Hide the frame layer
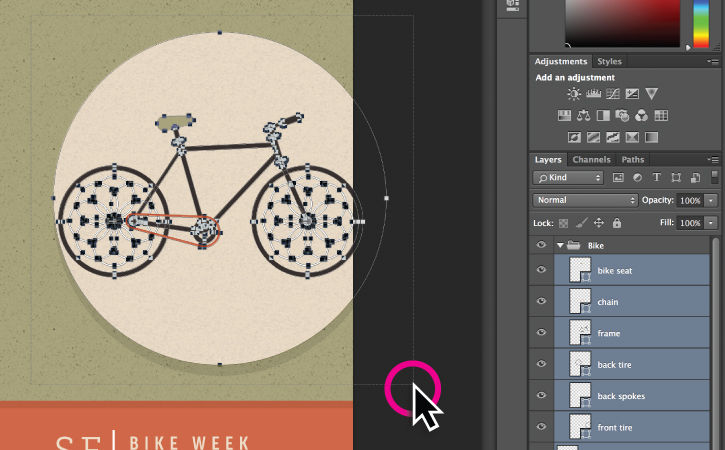The image size is (725, 450). (x=541, y=333)
